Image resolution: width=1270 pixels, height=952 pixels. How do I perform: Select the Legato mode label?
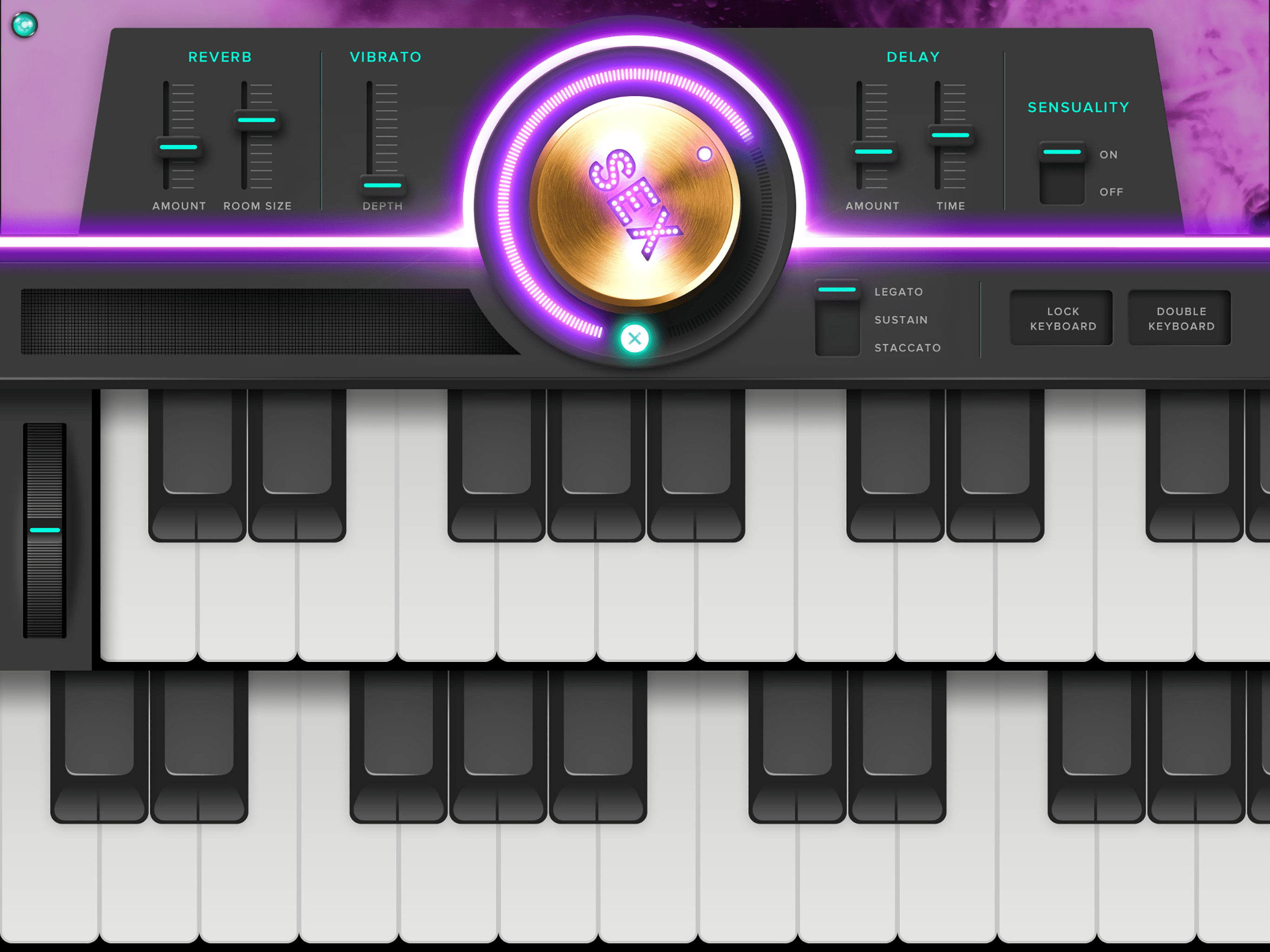point(898,291)
